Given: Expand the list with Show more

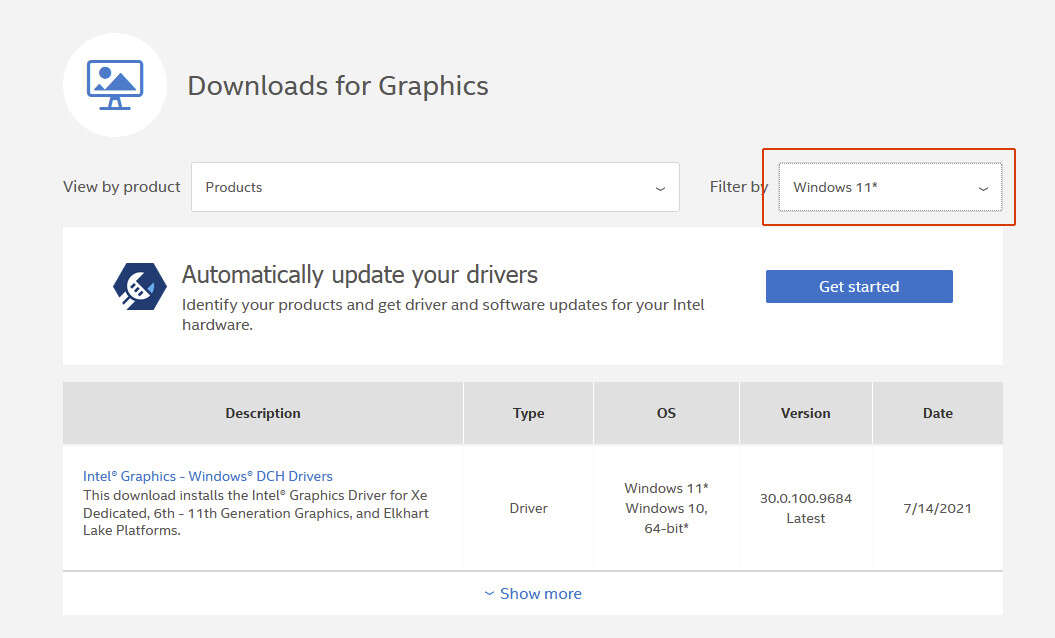Looking at the screenshot, I should pos(540,594).
